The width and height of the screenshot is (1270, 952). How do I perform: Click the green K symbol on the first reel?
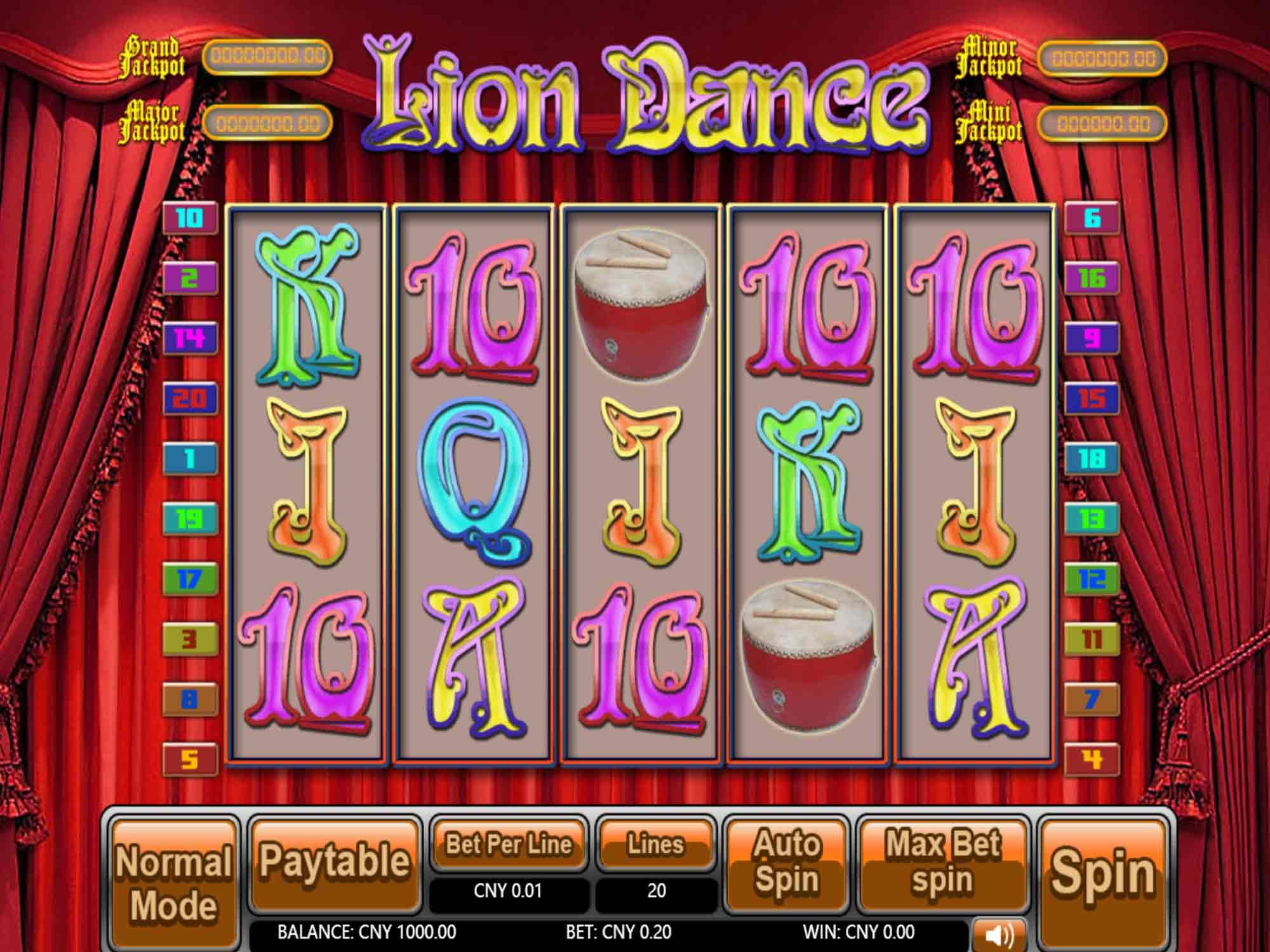[x=307, y=305]
